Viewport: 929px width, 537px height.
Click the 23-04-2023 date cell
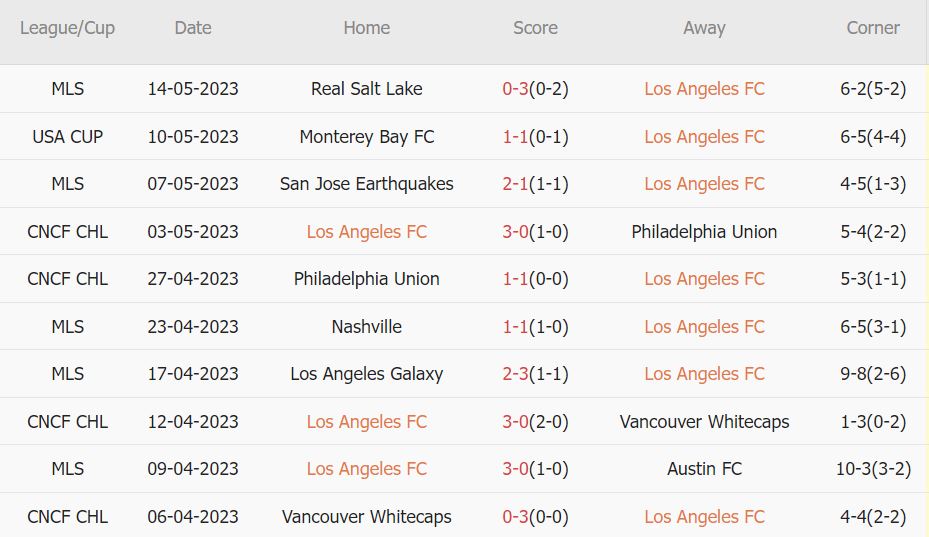(x=193, y=327)
